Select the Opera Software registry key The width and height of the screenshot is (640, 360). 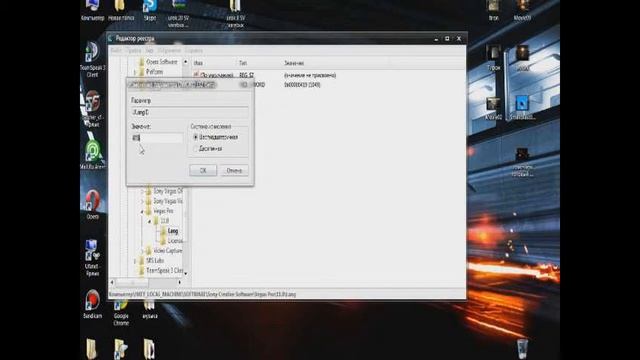pyautogui.click(x=162, y=62)
